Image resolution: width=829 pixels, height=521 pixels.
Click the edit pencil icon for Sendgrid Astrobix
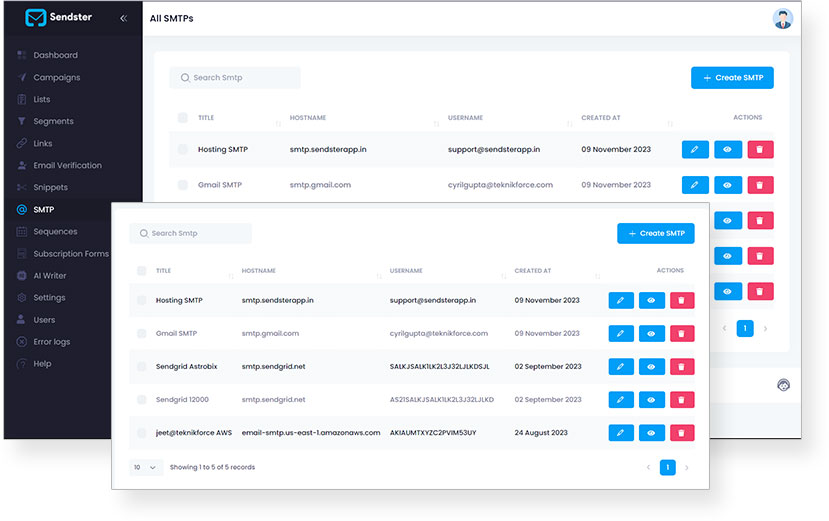pyautogui.click(x=621, y=367)
